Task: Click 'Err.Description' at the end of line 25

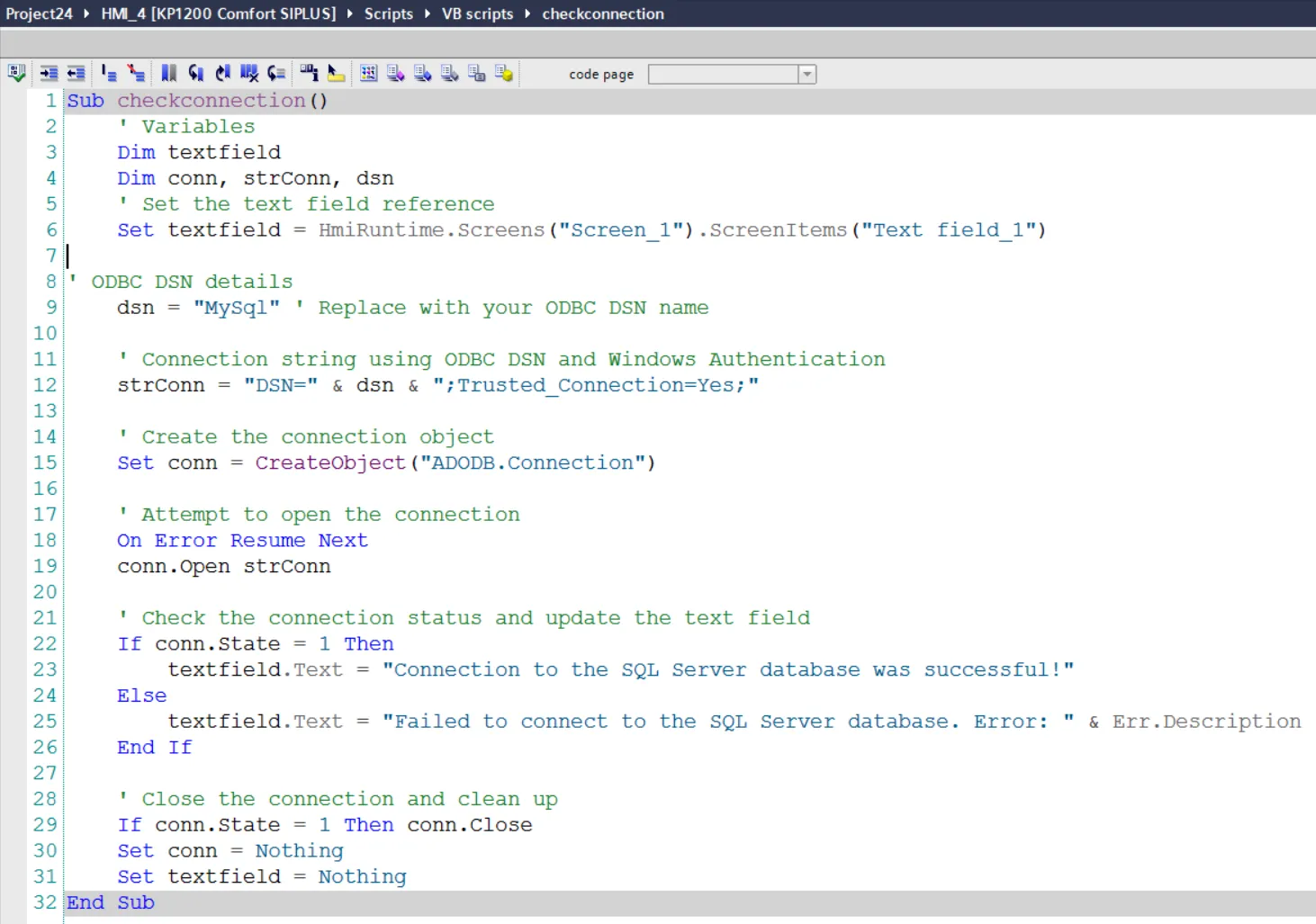Action: tap(1207, 722)
